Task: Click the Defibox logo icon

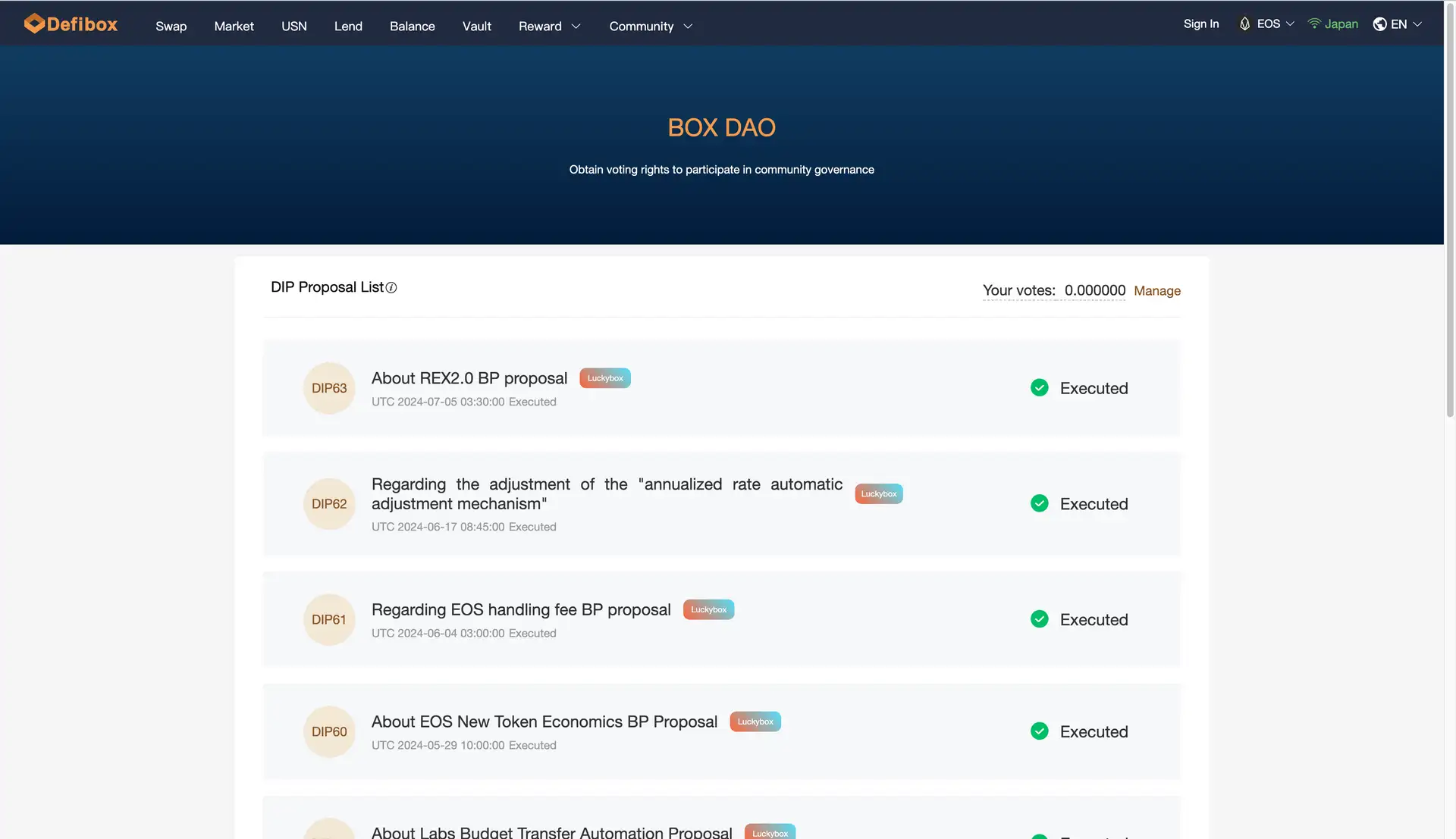Action: [33, 23]
